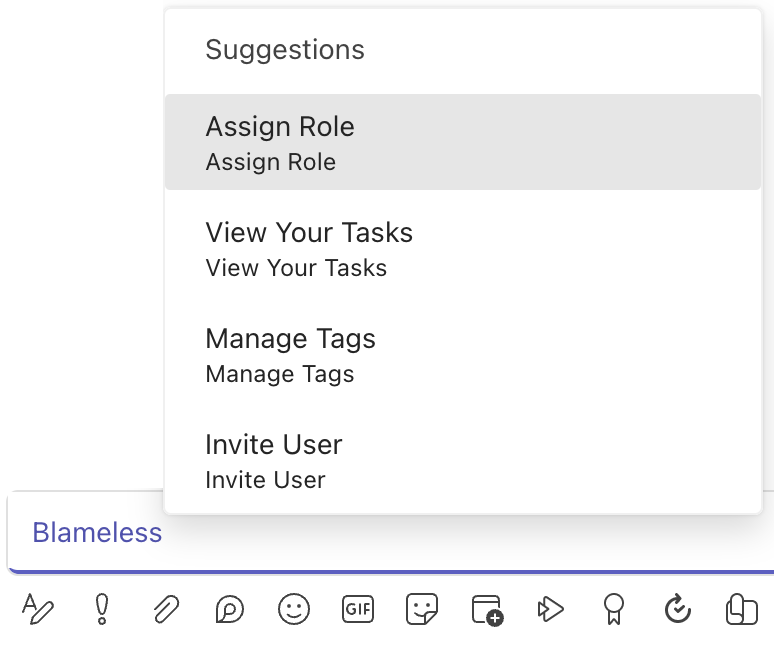The height and width of the screenshot is (646, 774).
Task: Attach a file using paperclip icon
Action: click(165, 609)
